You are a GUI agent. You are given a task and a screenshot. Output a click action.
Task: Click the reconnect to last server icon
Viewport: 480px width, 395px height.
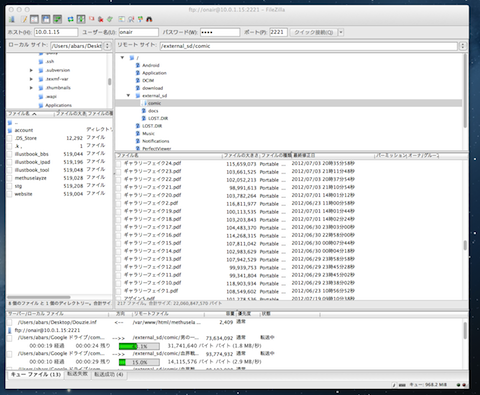pos(110,19)
